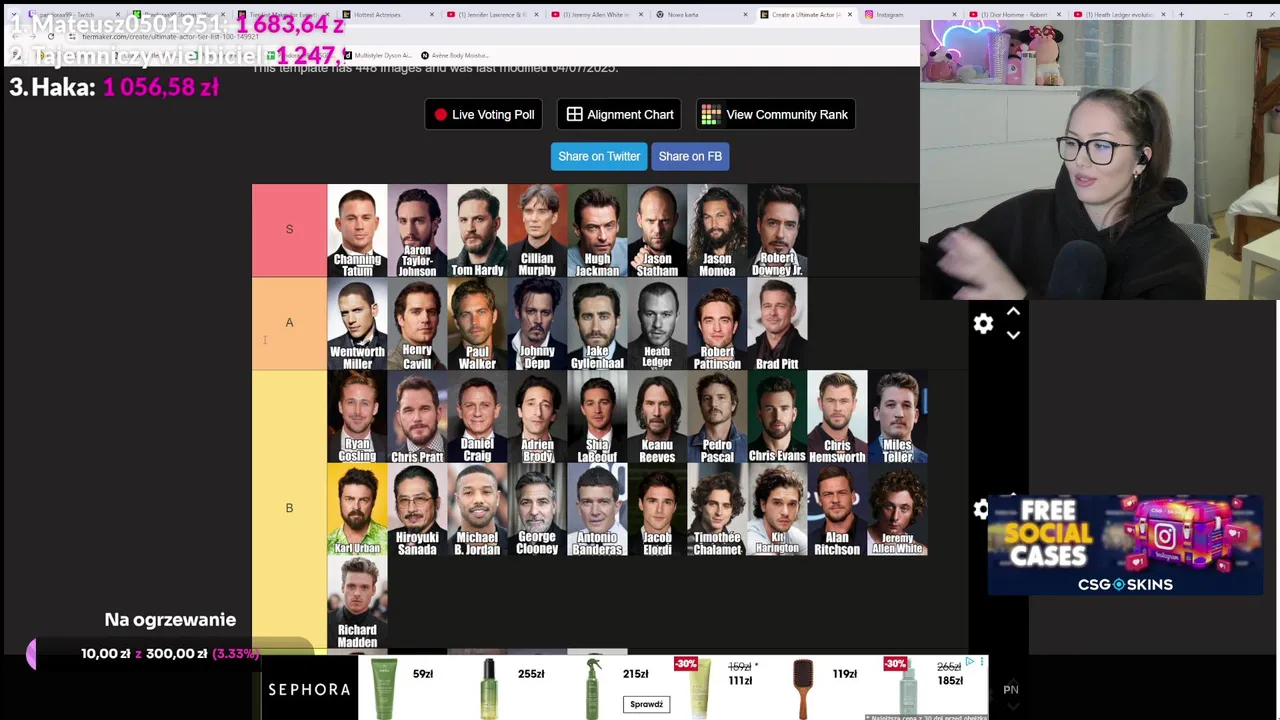
Task: Move row A up with arrow
Action: point(1013,312)
